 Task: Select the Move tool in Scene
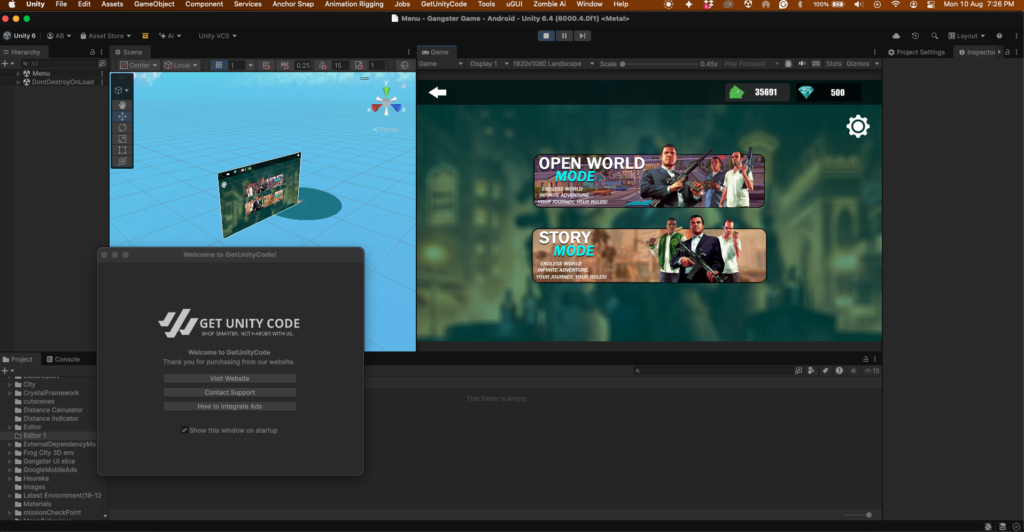[122, 116]
